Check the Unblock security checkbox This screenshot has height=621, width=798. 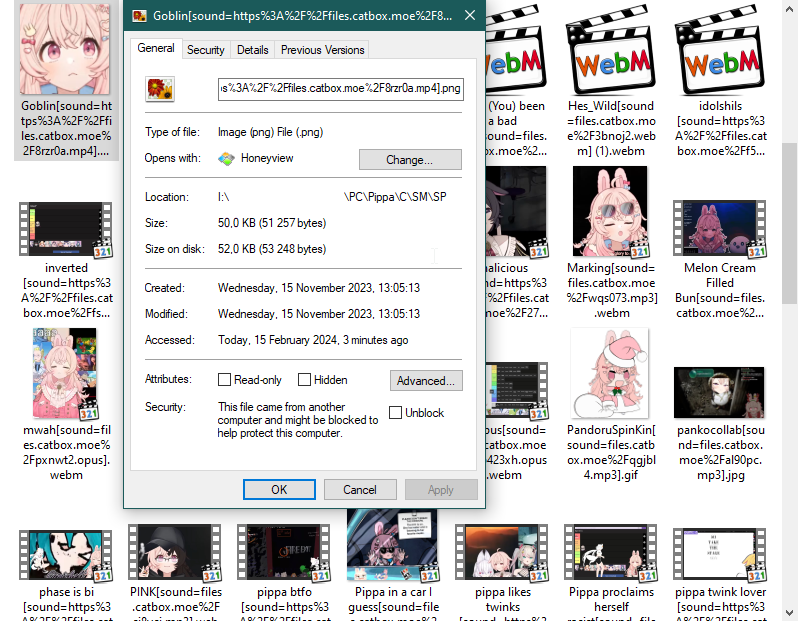(395, 413)
